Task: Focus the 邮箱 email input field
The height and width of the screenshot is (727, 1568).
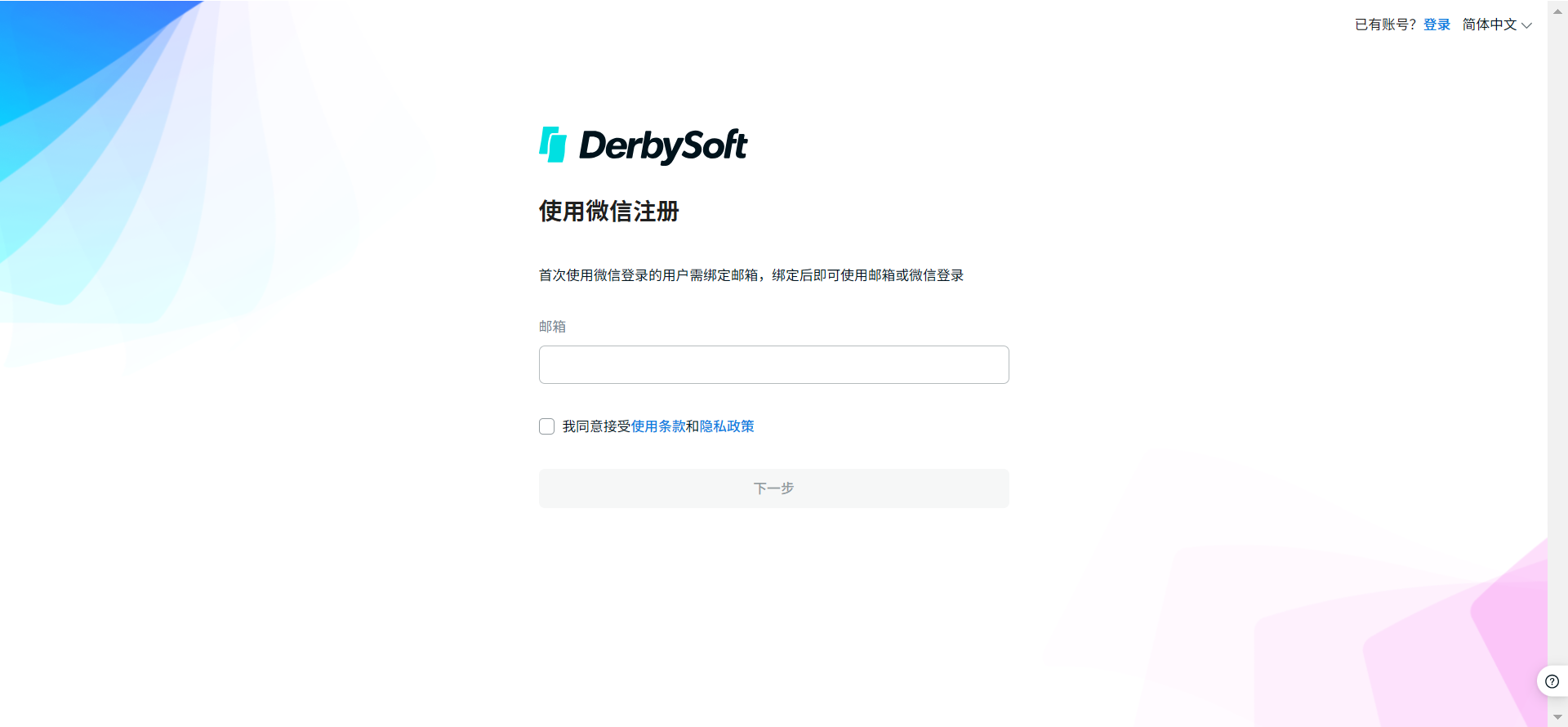Action: [x=774, y=364]
